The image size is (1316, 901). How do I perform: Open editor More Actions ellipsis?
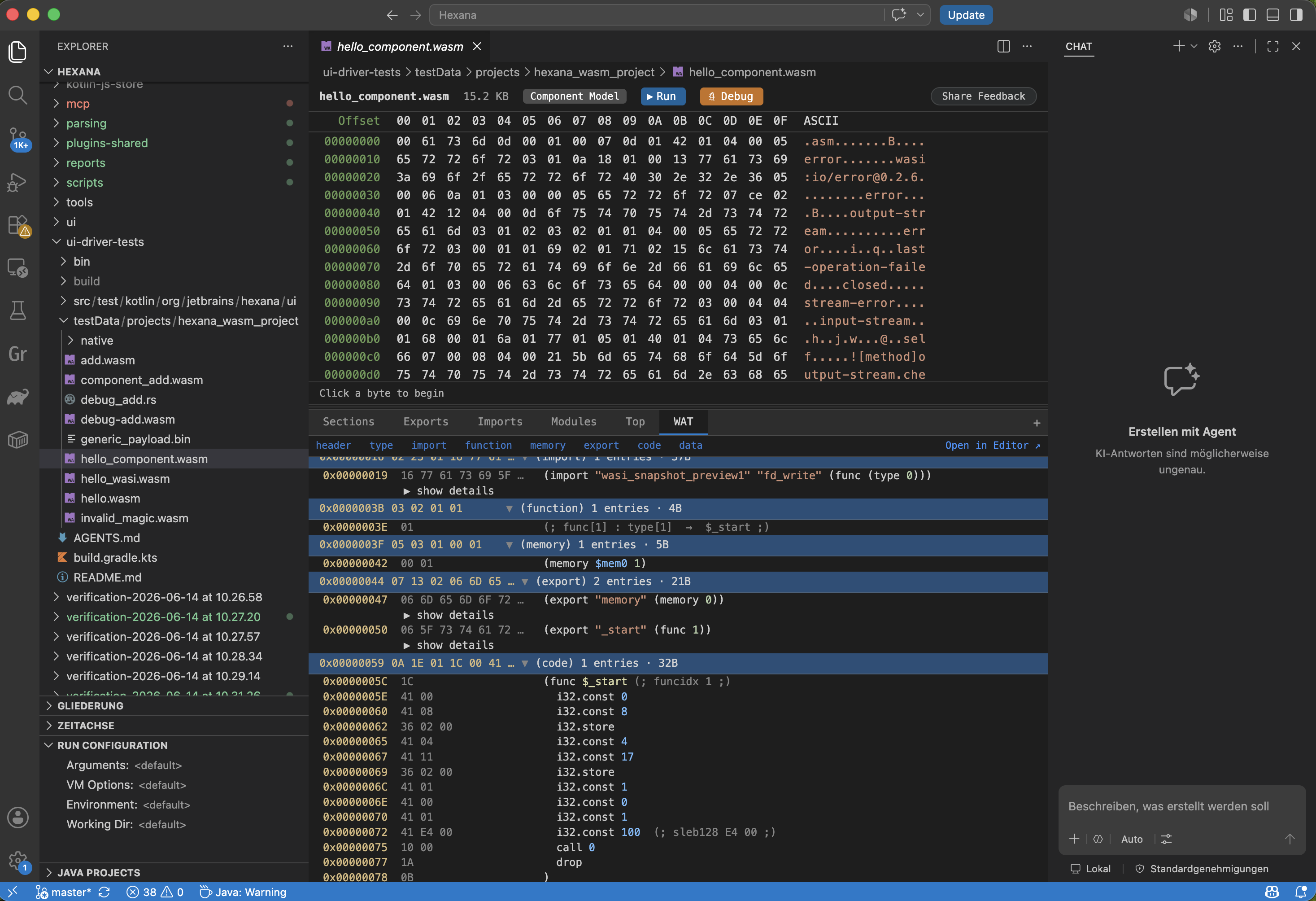pyautogui.click(x=1027, y=46)
